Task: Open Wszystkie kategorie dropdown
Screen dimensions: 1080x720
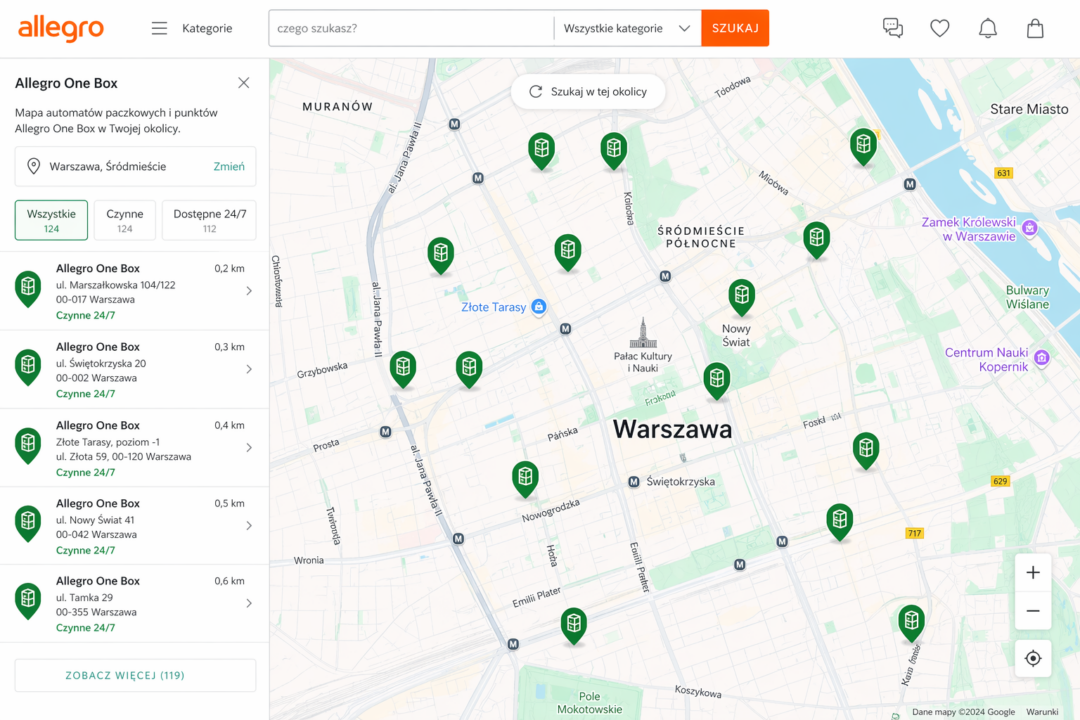Action: pyautogui.click(x=627, y=28)
